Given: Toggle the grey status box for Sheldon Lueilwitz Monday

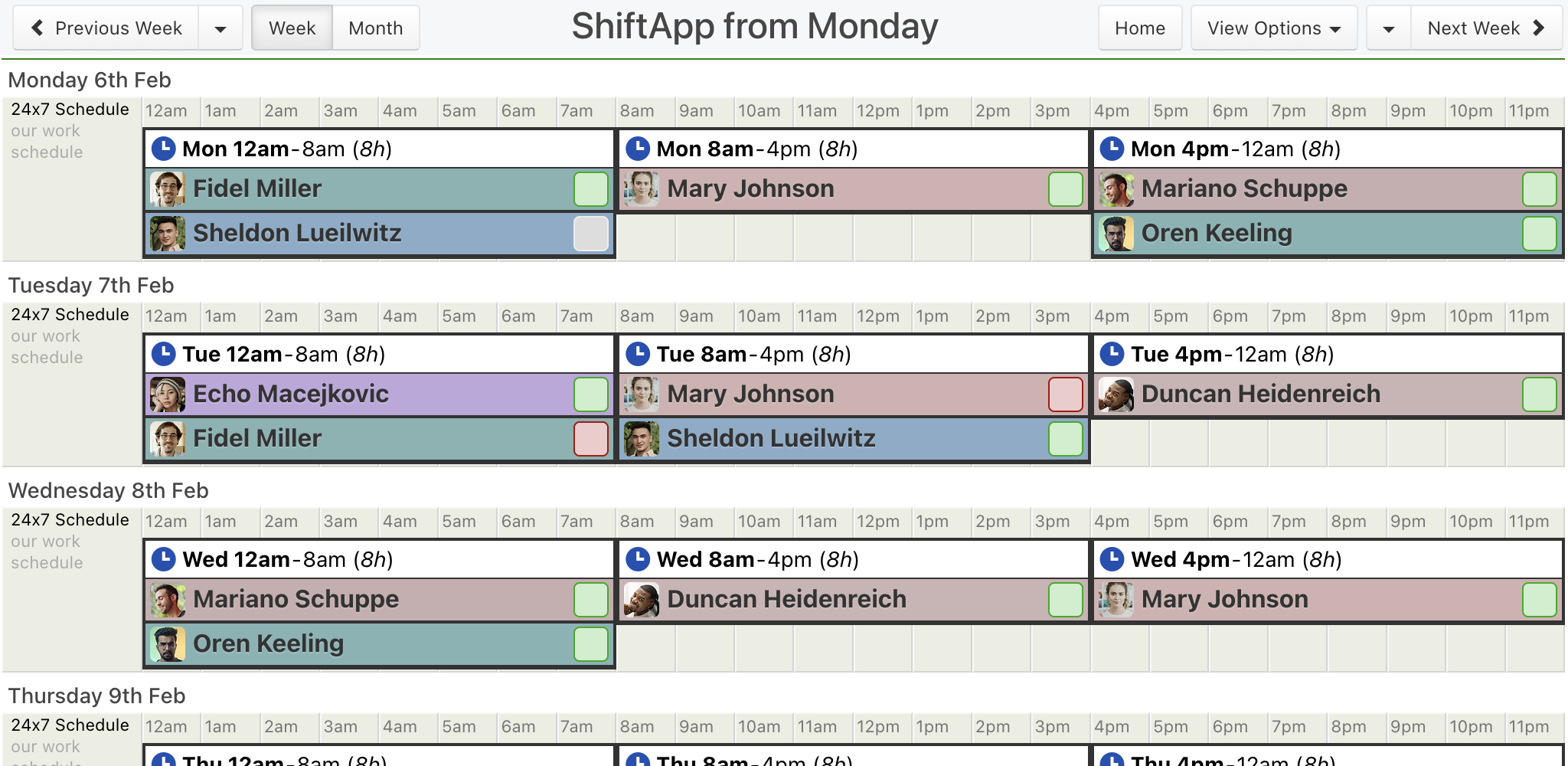Looking at the screenshot, I should point(591,234).
